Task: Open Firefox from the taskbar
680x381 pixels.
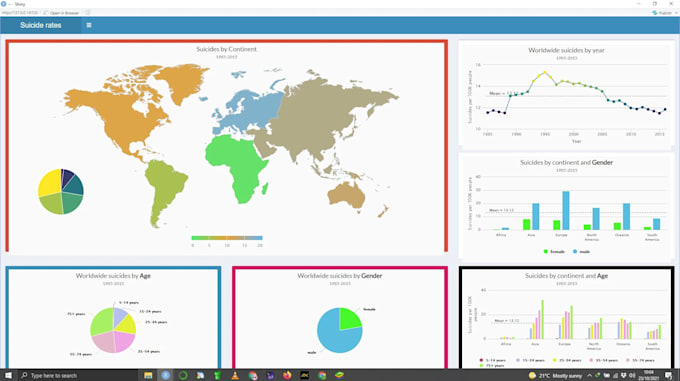Action: tap(287, 375)
